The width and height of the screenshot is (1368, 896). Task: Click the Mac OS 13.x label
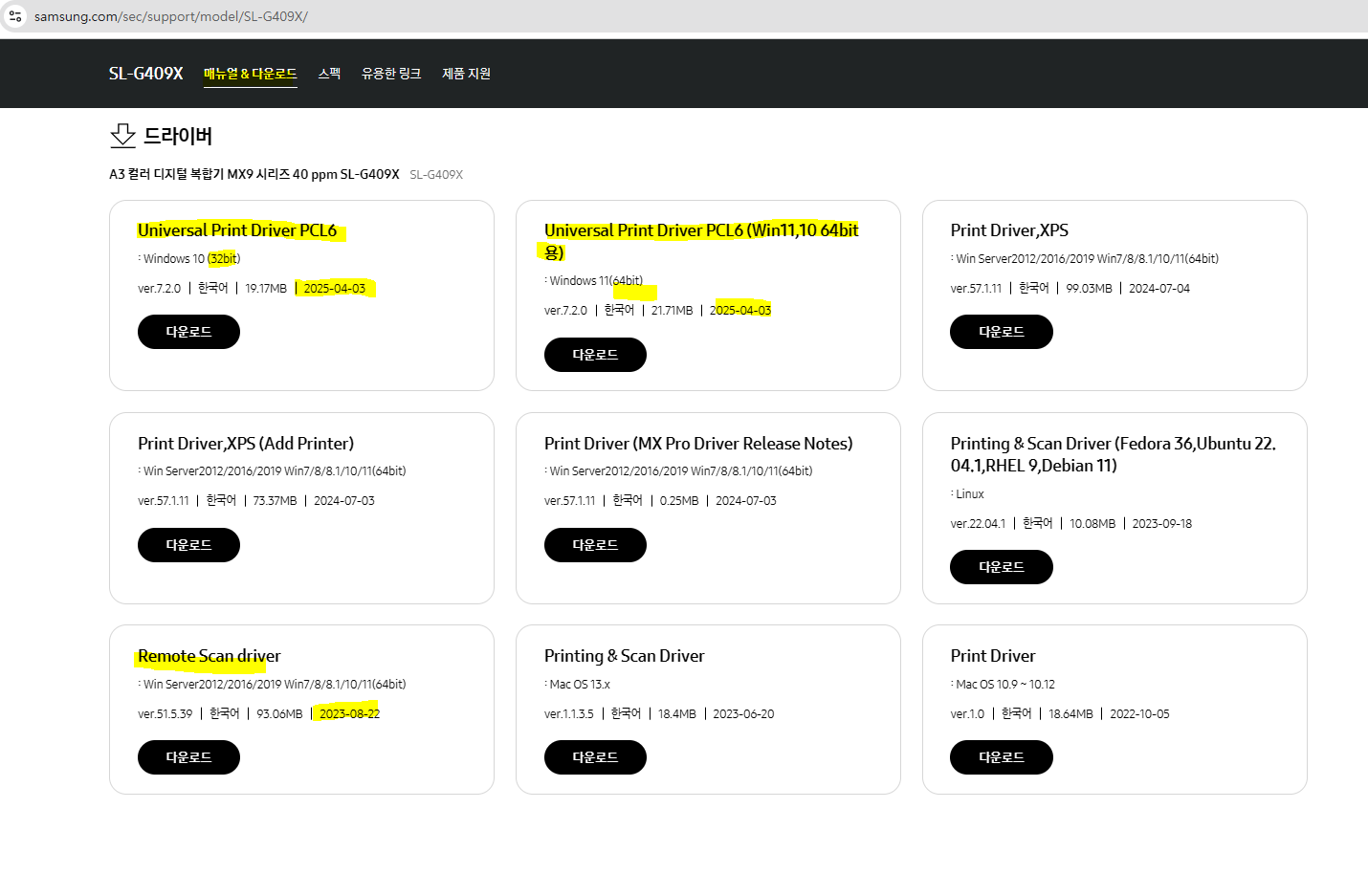(580, 685)
